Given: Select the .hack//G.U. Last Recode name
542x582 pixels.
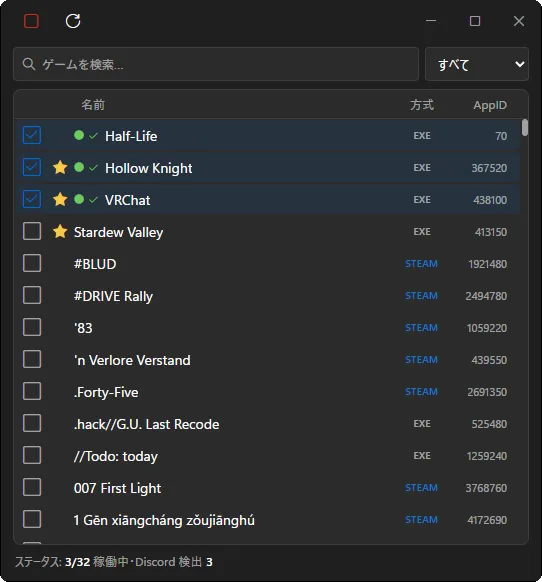Looking at the screenshot, I should click(x=146, y=424).
